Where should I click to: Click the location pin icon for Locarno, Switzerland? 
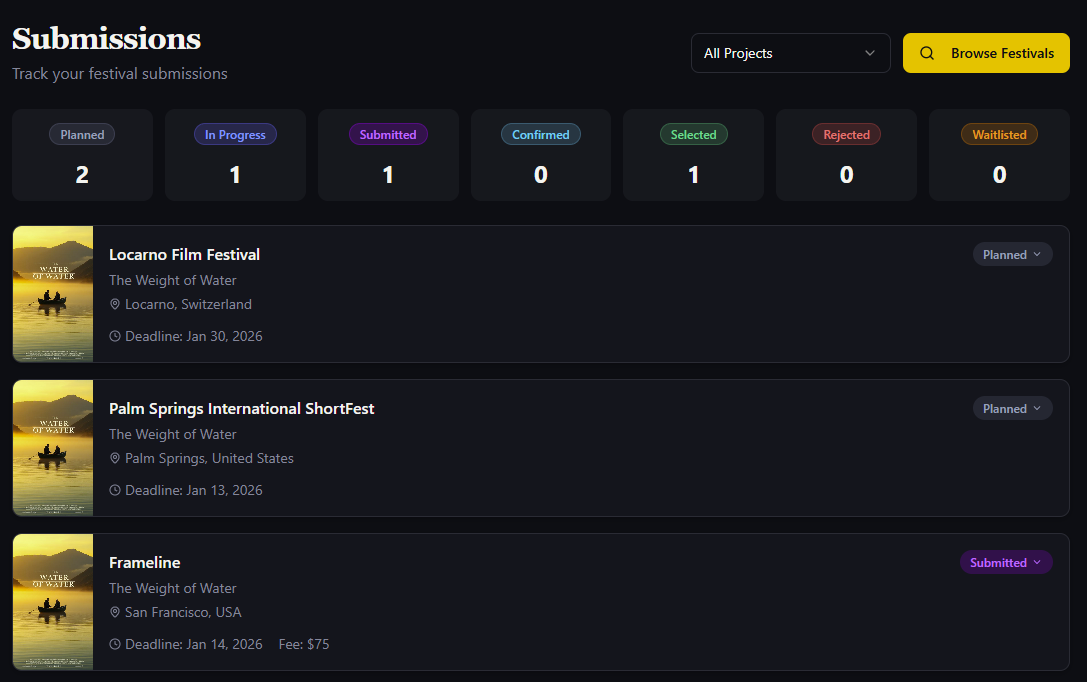click(x=114, y=304)
